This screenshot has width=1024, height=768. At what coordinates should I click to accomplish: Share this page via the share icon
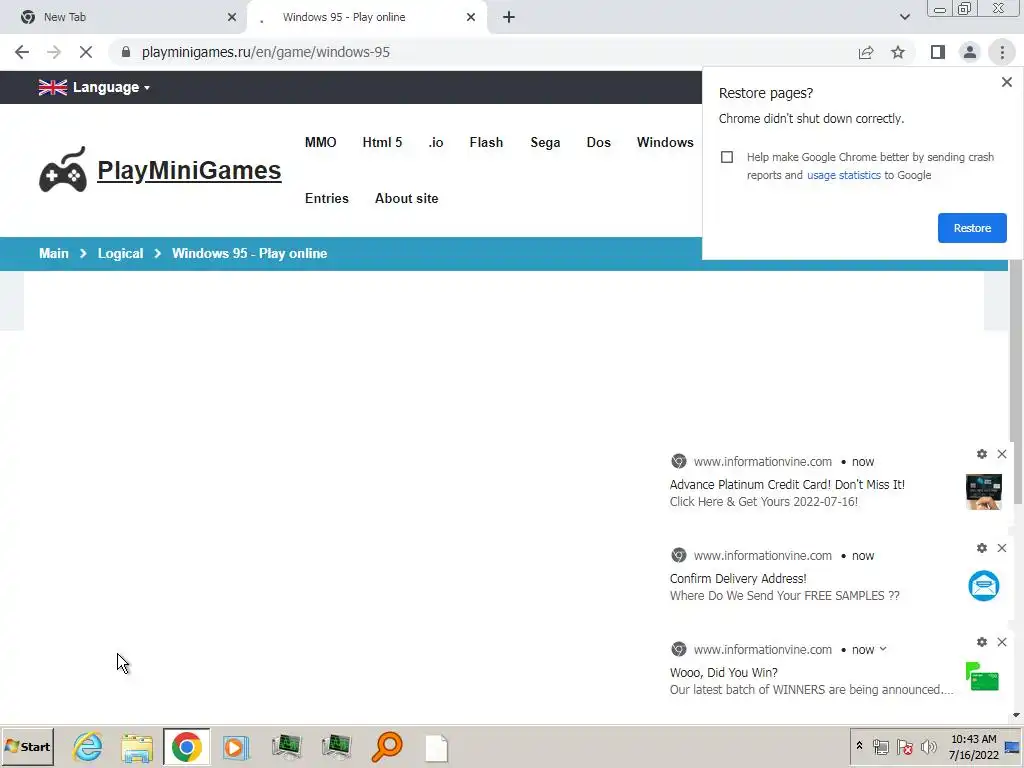866,52
